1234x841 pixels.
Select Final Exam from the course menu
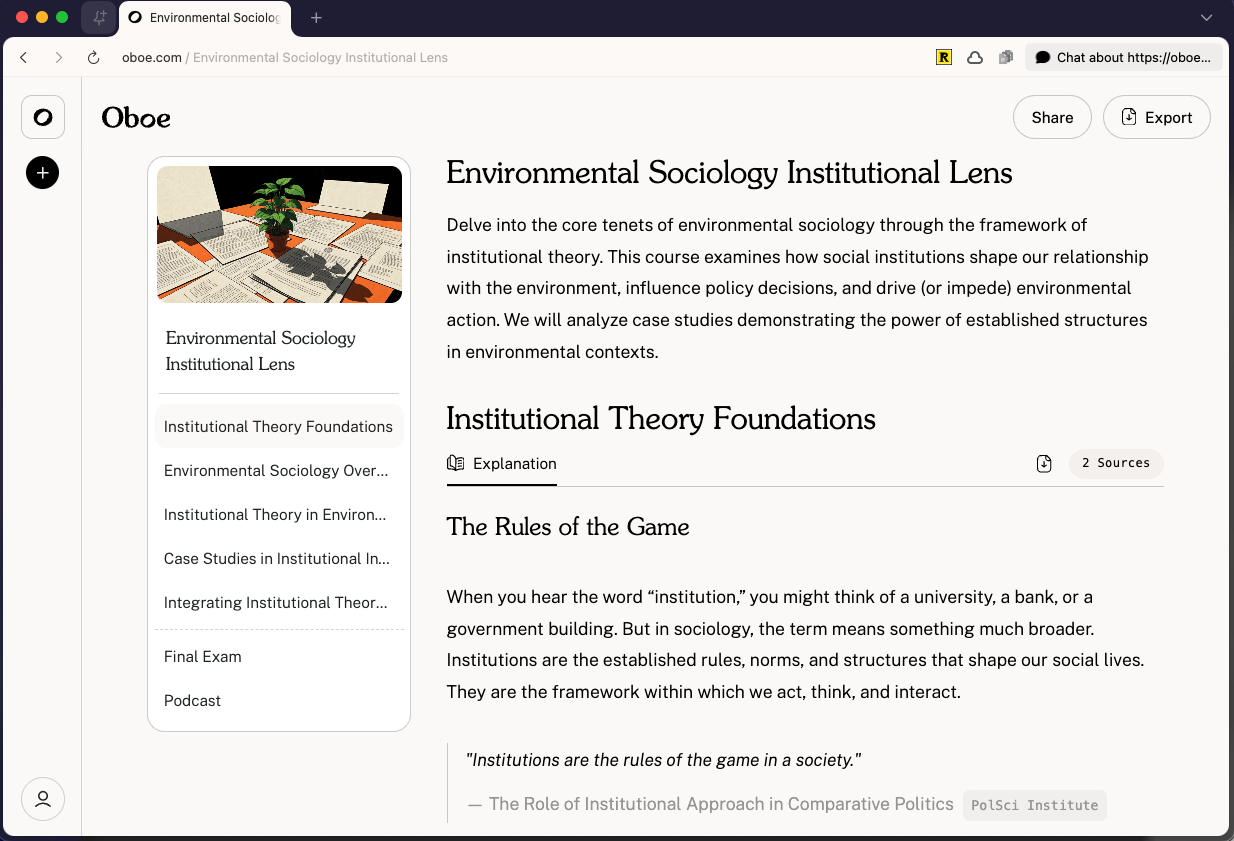tap(202, 656)
